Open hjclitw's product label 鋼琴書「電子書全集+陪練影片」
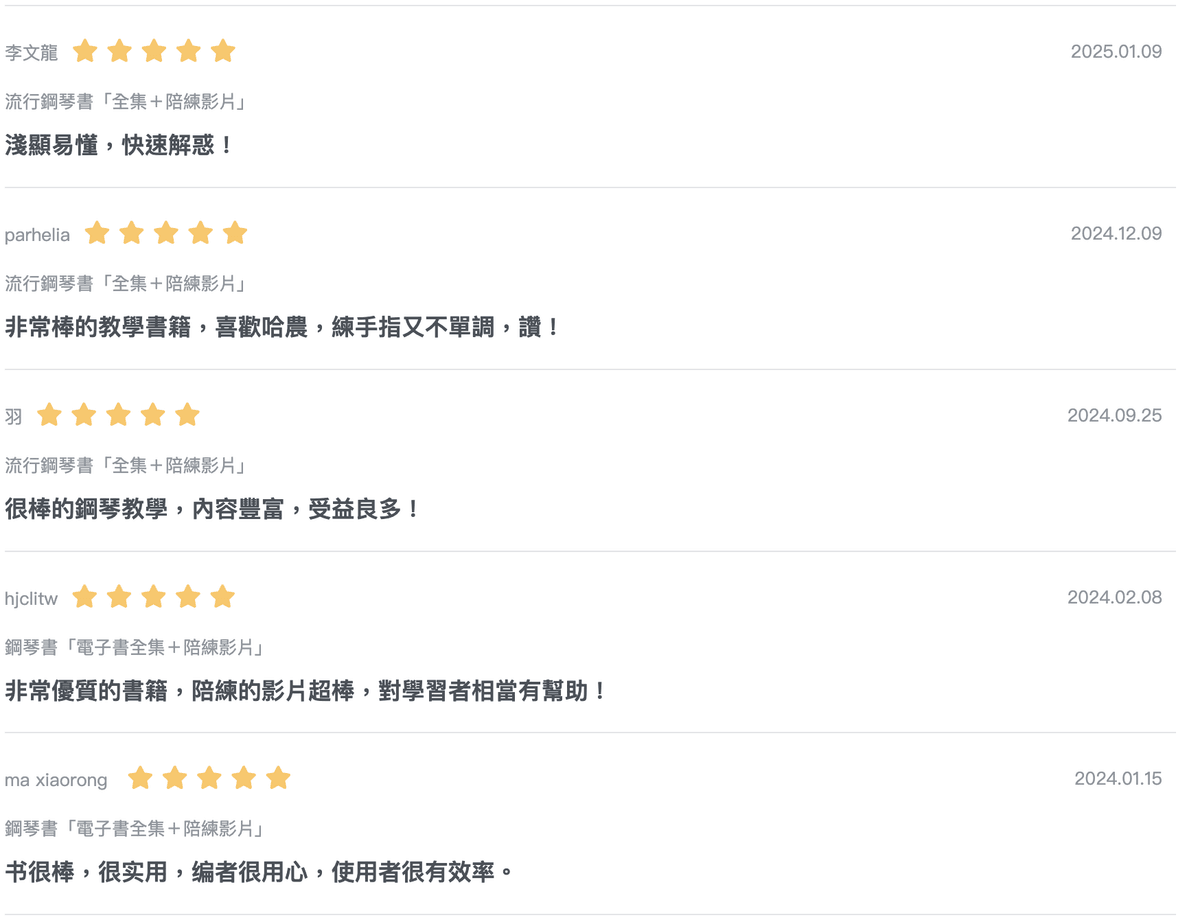 134,647
